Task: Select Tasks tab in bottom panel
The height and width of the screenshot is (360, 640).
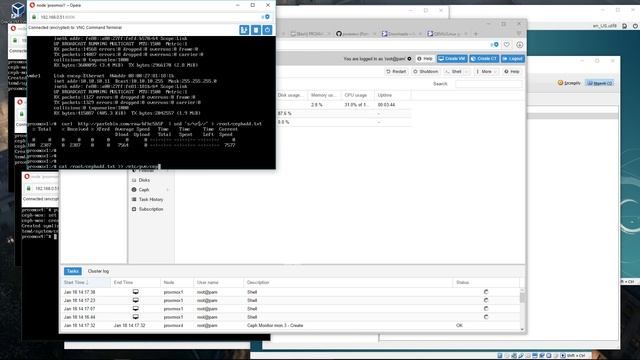Action: coord(73,271)
